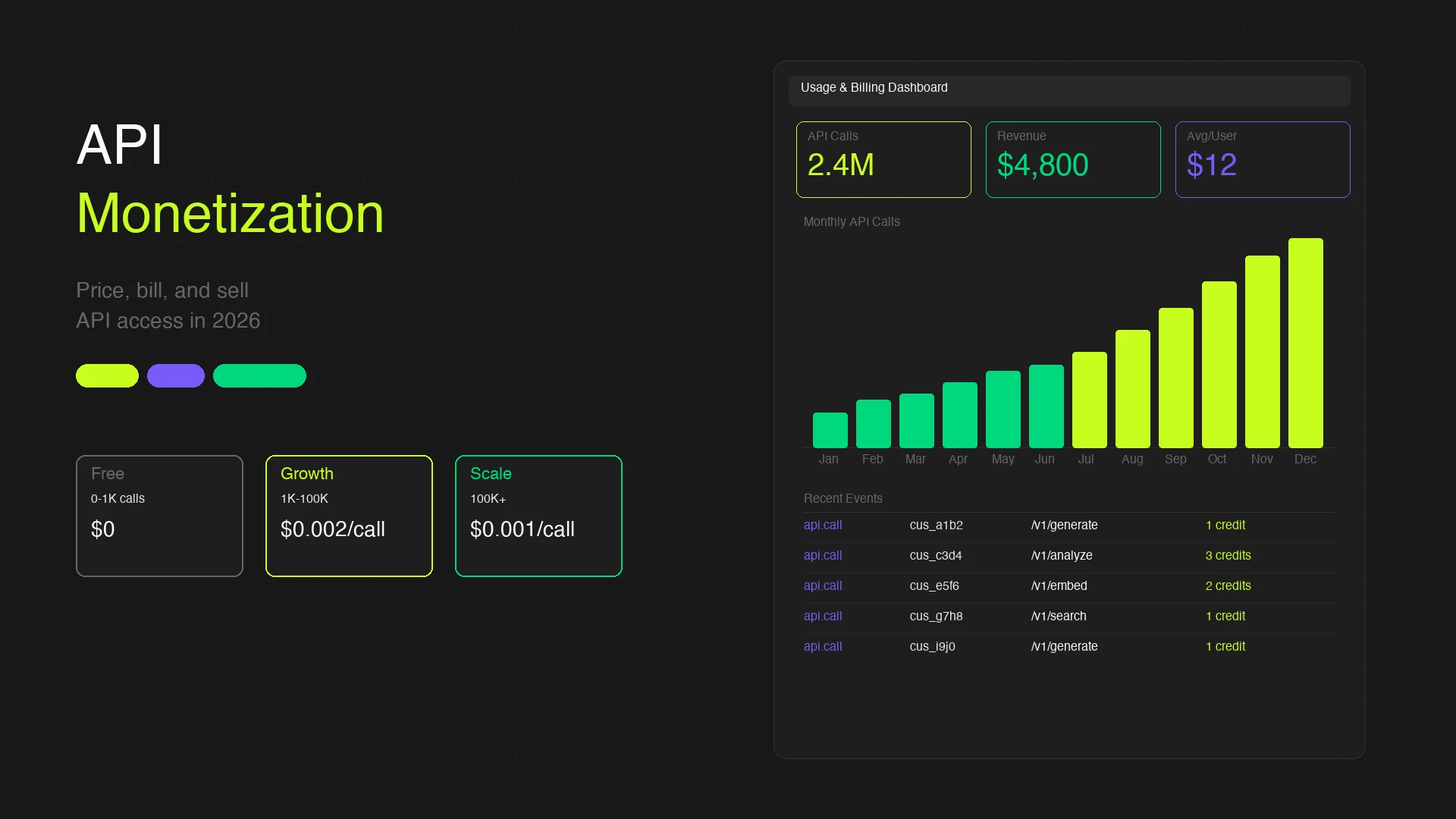Click the Avg/User $12 metric card

click(x=1262, y=159)
